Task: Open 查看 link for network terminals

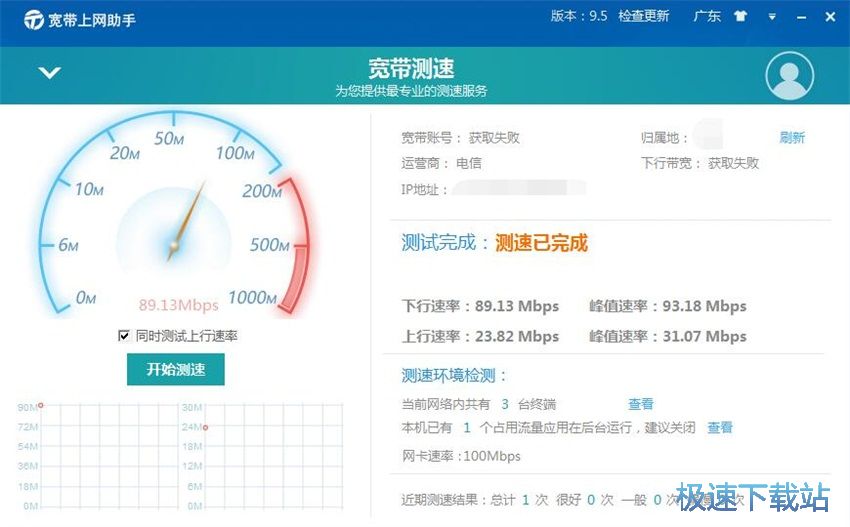Action: (641, 404)
